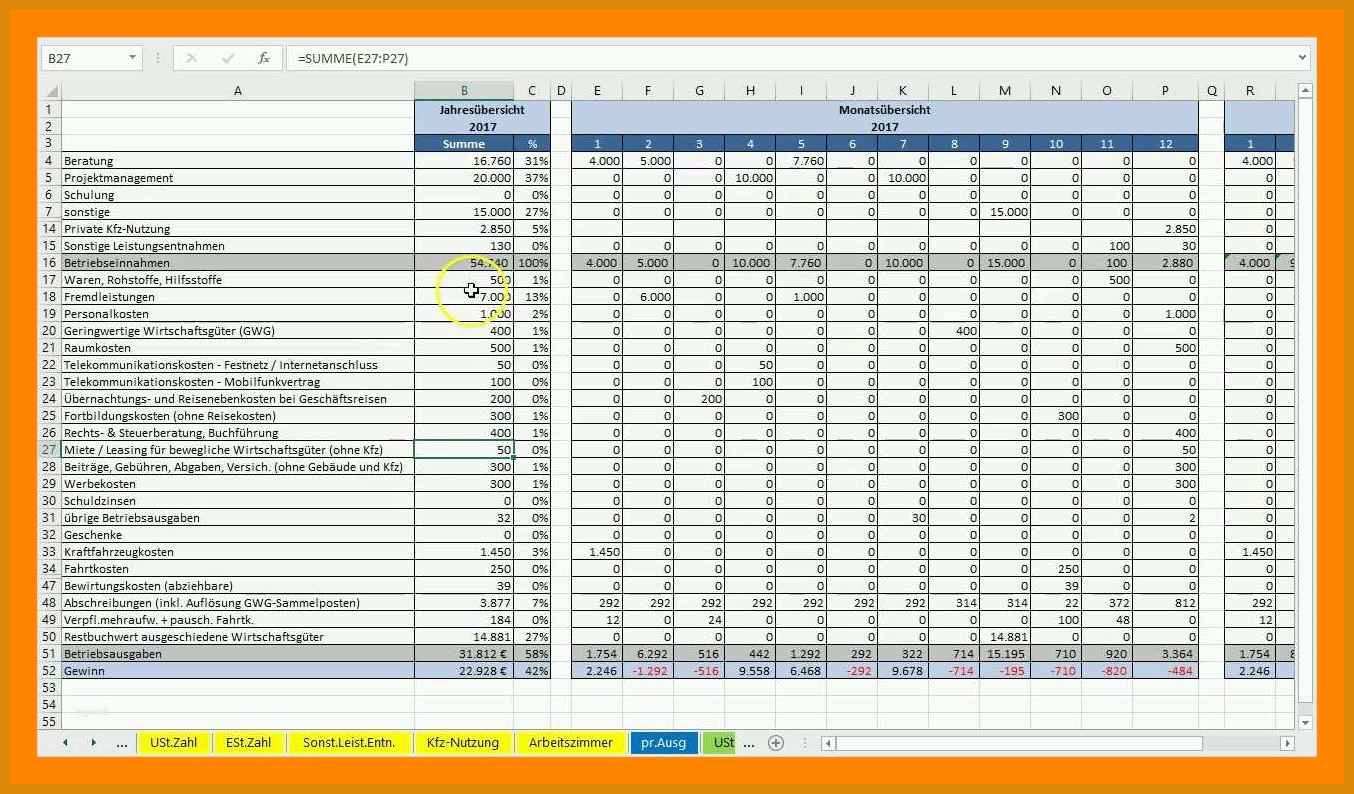
Task: Click horizontal scrollbar left arrow
Action: click(827, 743)
